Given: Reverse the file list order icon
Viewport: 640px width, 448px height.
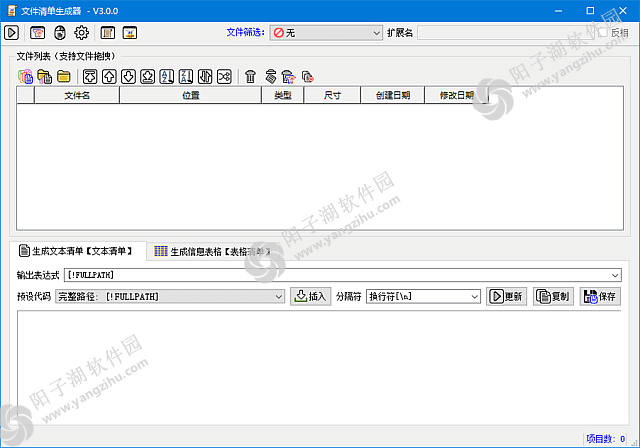Looking at the screenshot, I should point(205,76).
